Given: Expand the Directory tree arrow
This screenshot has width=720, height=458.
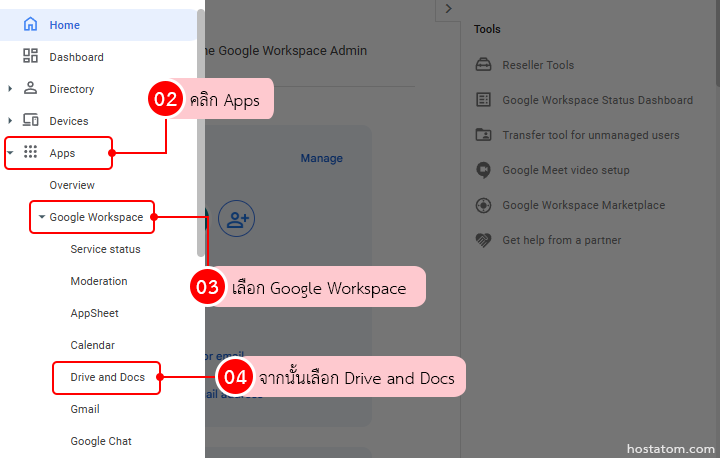Looking at the screenshot, I should tap(10, 89).
